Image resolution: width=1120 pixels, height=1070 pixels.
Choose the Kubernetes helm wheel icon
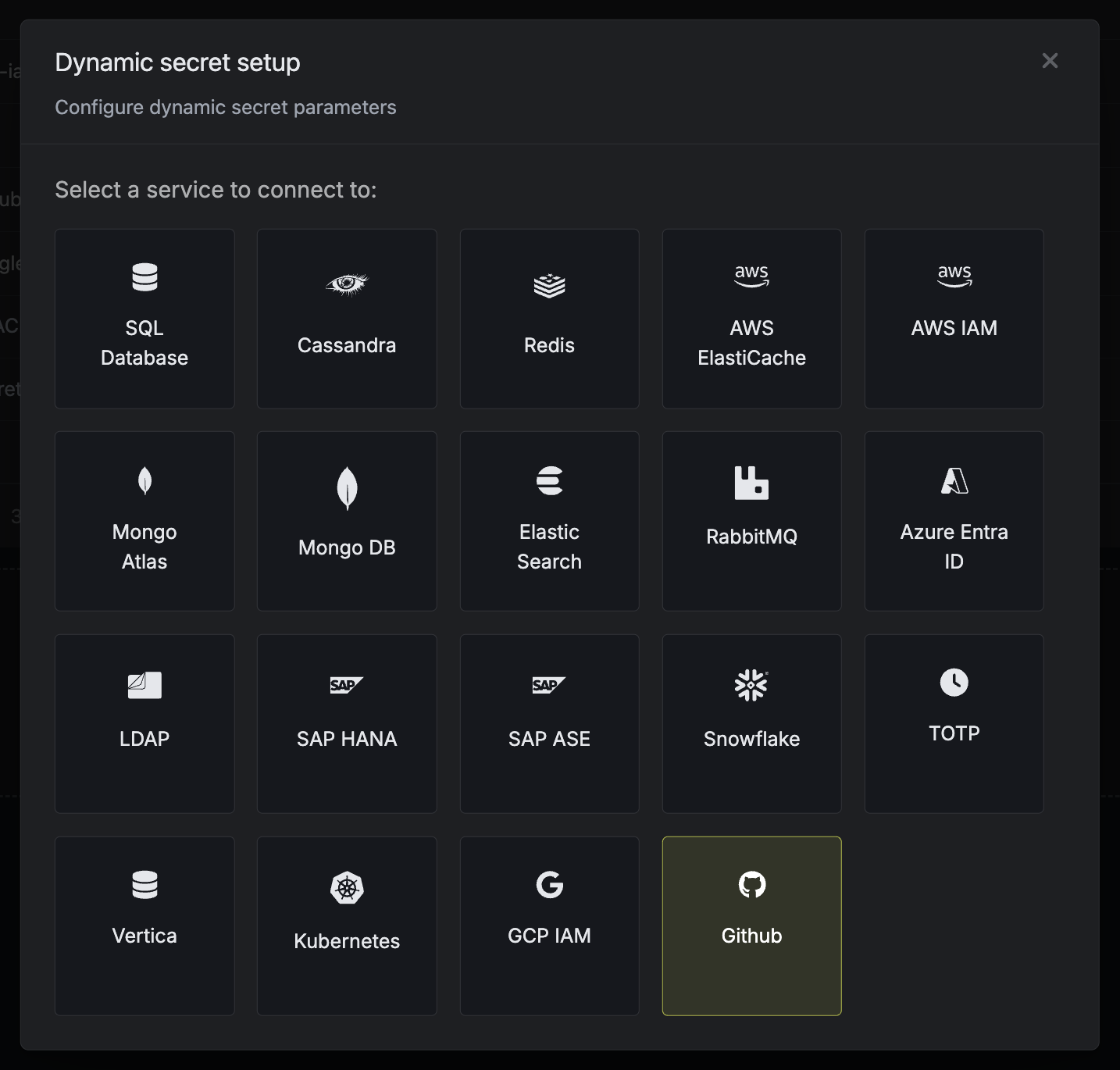pos(347,888)
